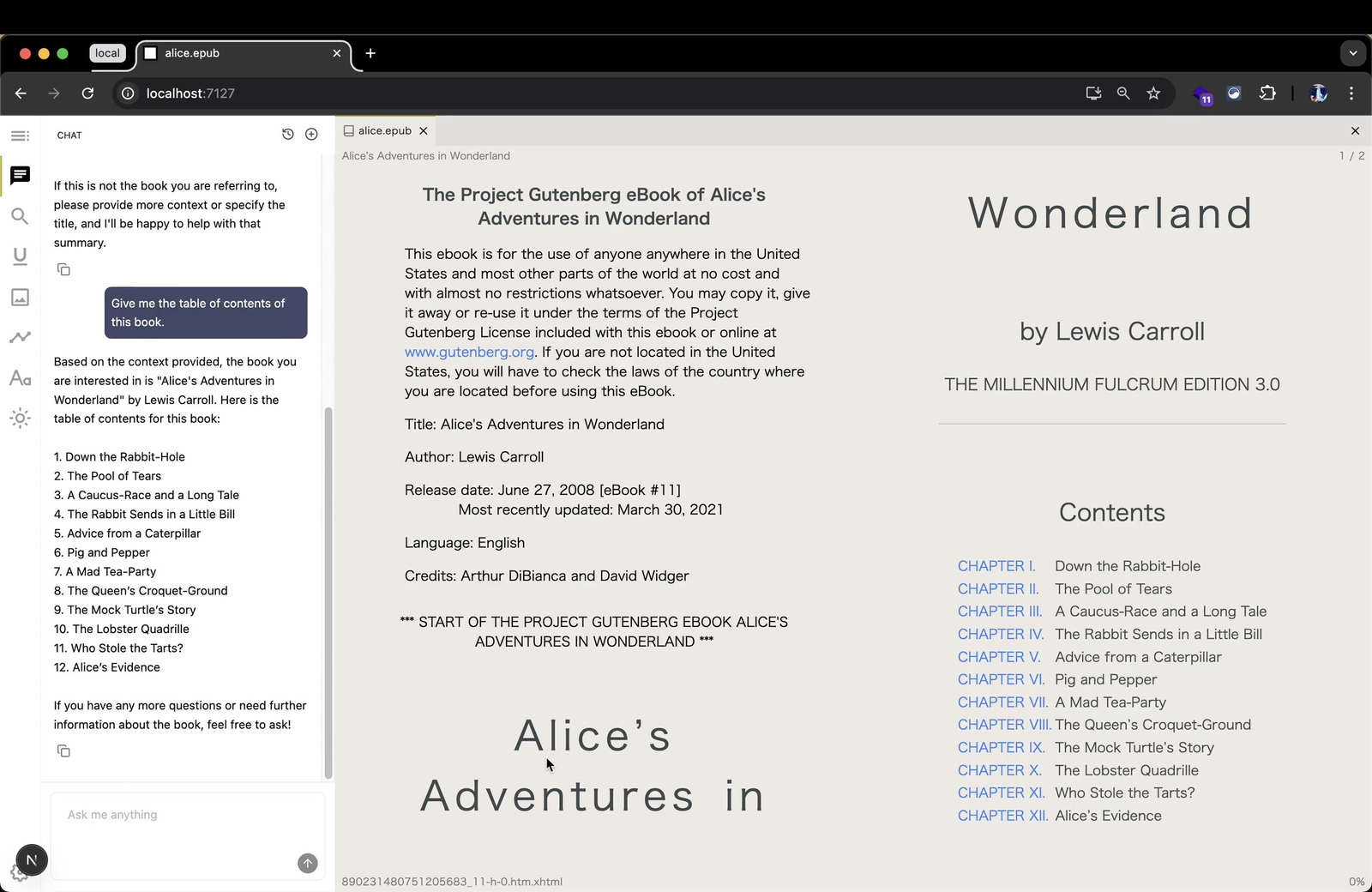Click the round blue extension icon
Image resolution: width=1372 pixels, height=892 pixels.
[x=1234, y=93]
